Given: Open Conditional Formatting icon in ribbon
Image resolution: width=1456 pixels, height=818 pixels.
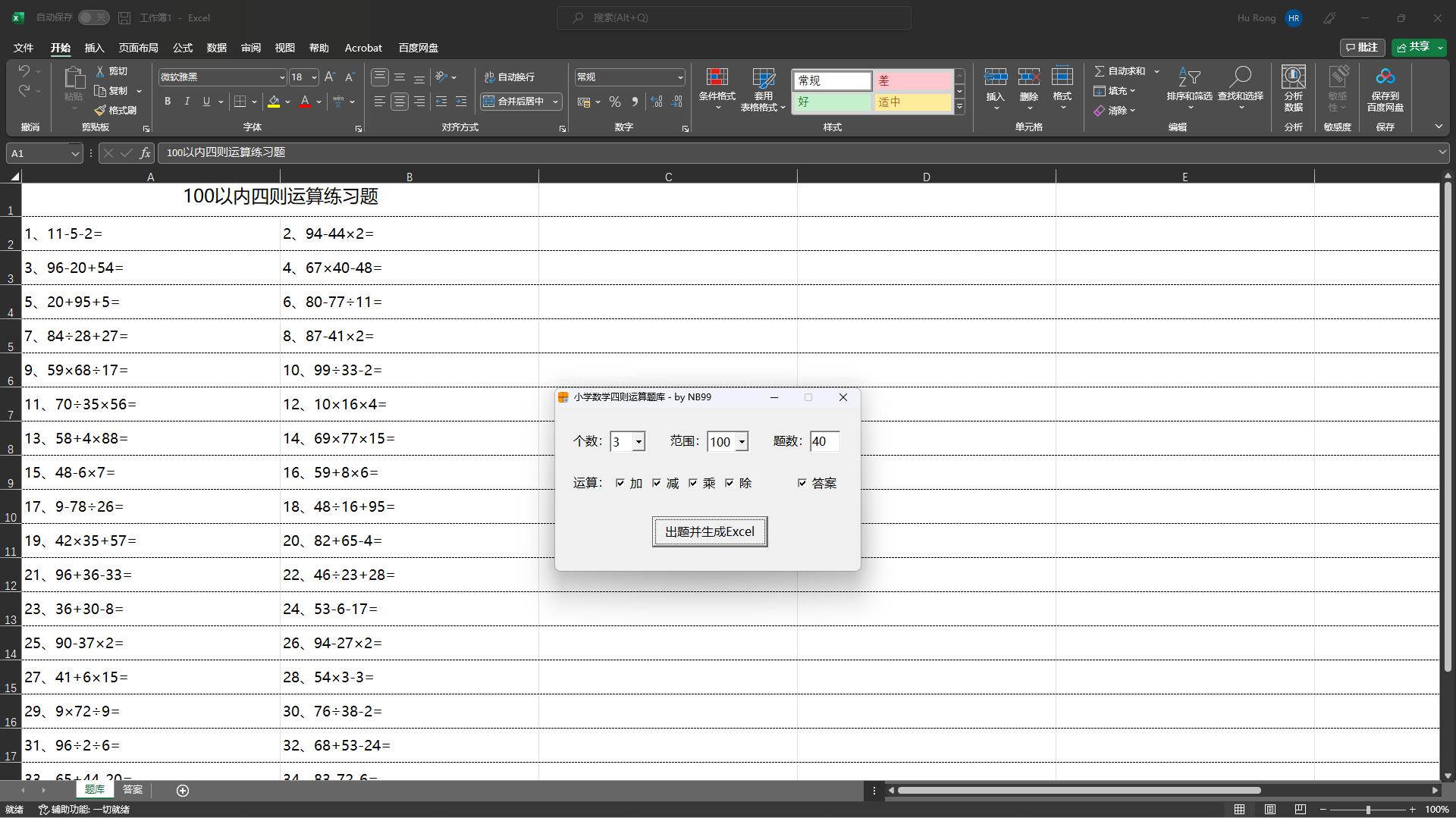Looking at the screenshot, I should point(717,78).
